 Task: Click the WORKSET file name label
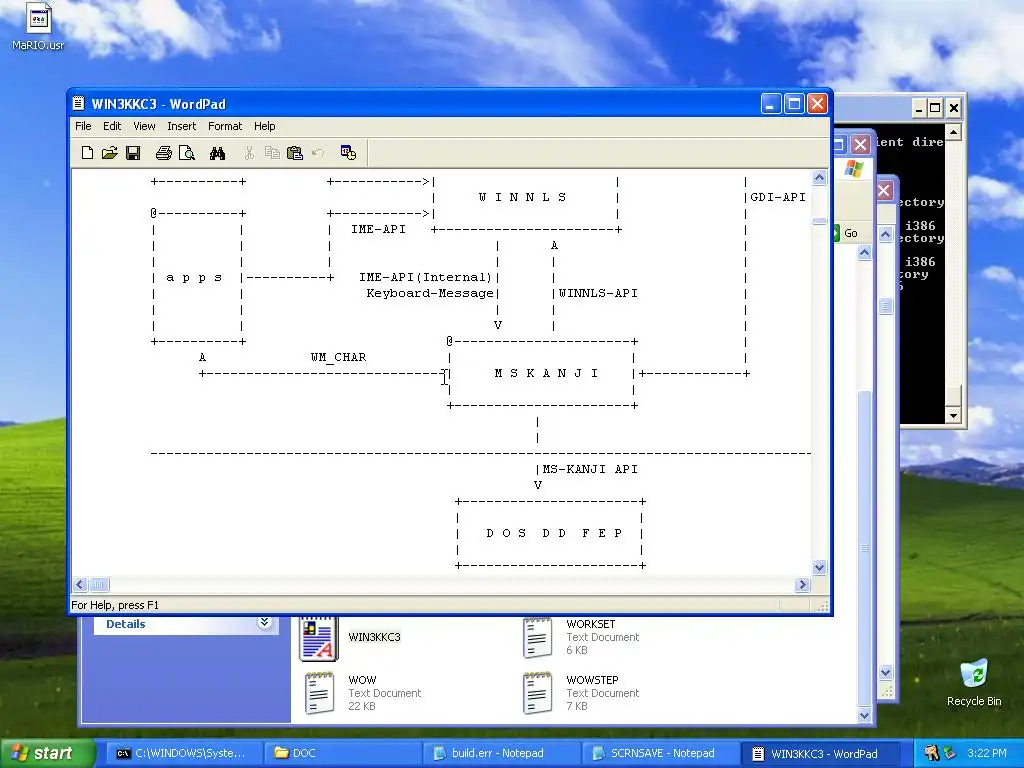click(x=590, y=624)
